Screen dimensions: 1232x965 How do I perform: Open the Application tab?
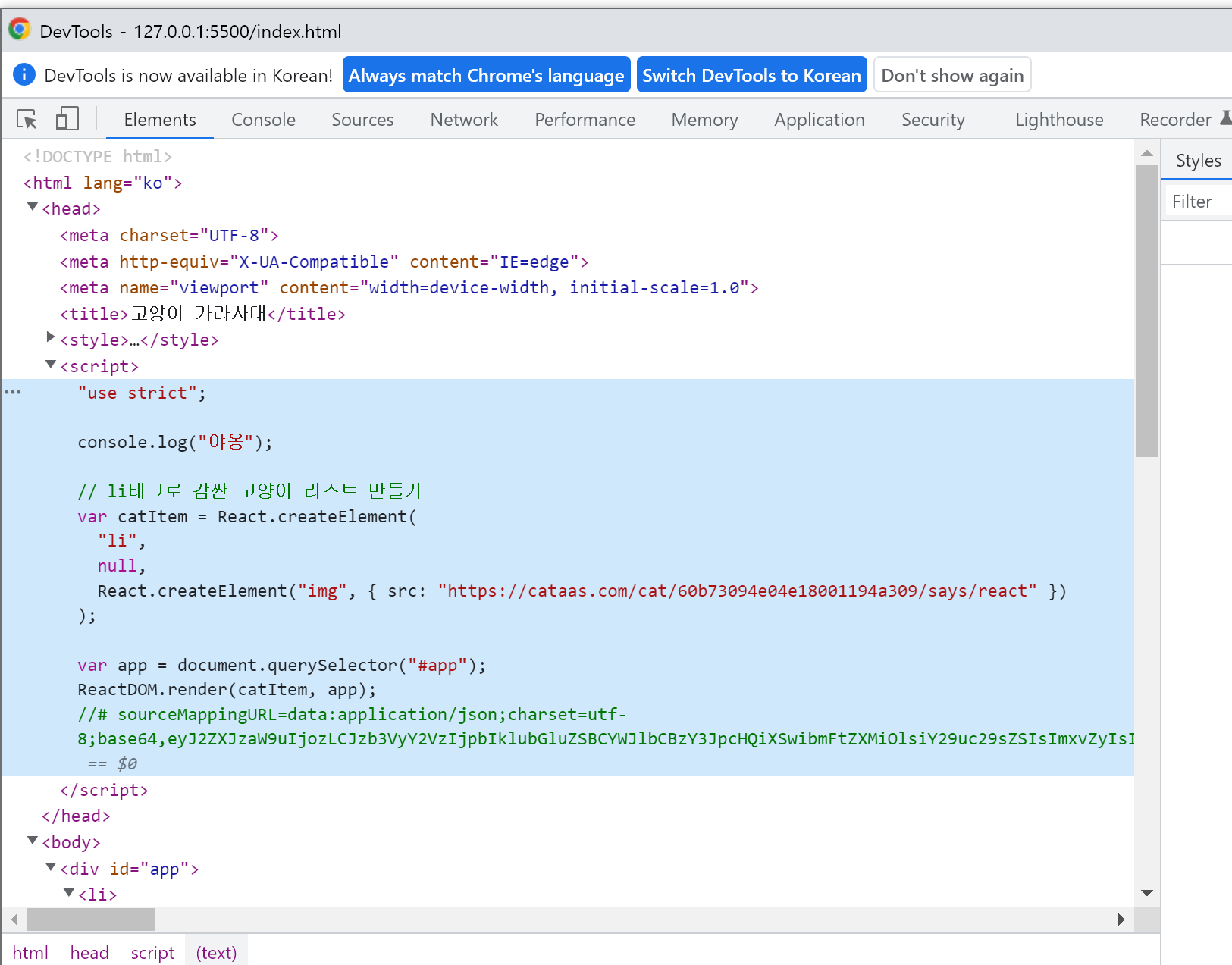pyautogui.click(x=819, y=120)
